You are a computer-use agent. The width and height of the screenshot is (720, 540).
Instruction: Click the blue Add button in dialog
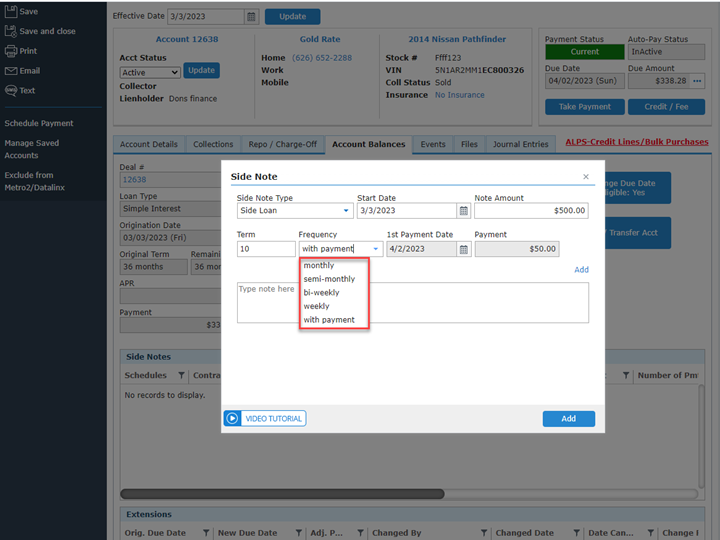[568, 419]
